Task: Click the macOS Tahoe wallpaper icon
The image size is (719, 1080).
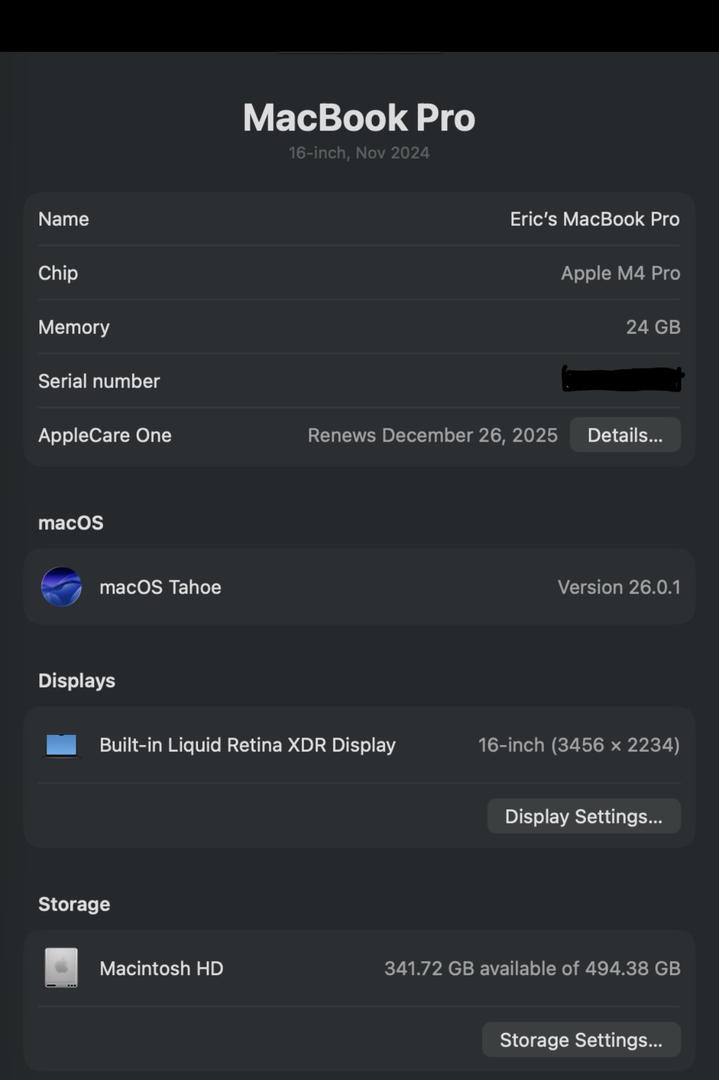Action: click(61, 587)
